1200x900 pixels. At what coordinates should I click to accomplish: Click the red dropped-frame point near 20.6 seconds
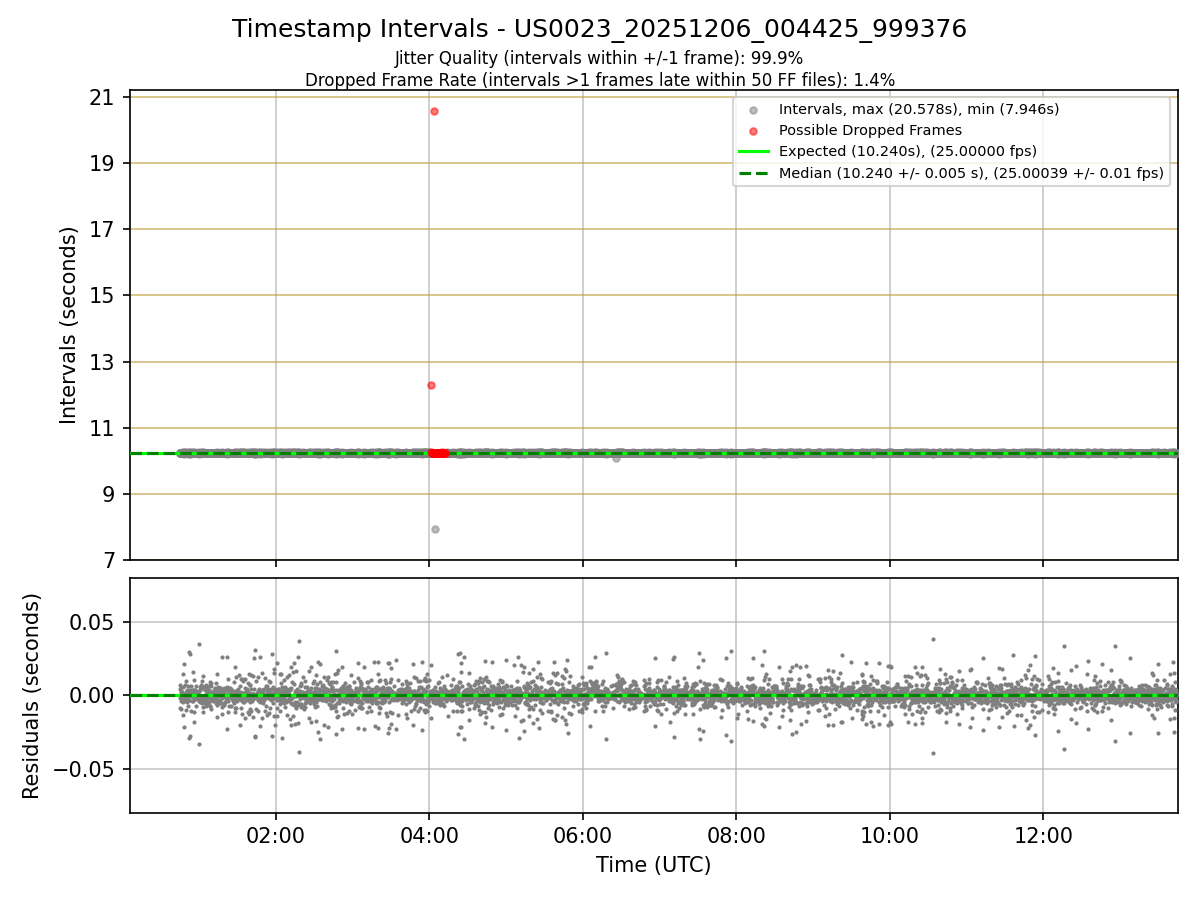[434, 111]
